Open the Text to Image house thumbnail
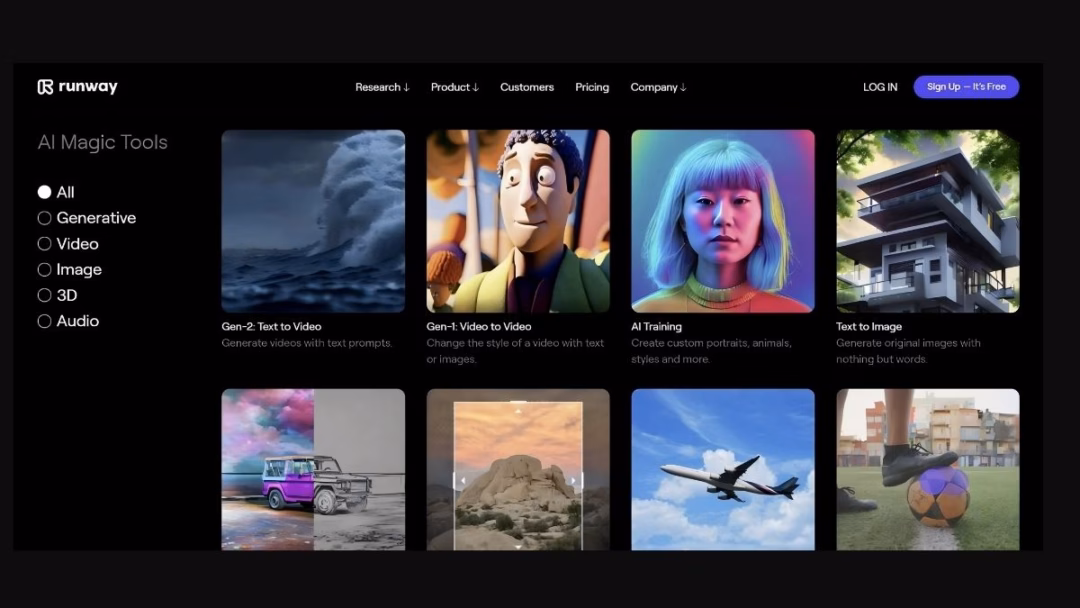This screenshot has width=1080, height=608. [x=928, y=221]
